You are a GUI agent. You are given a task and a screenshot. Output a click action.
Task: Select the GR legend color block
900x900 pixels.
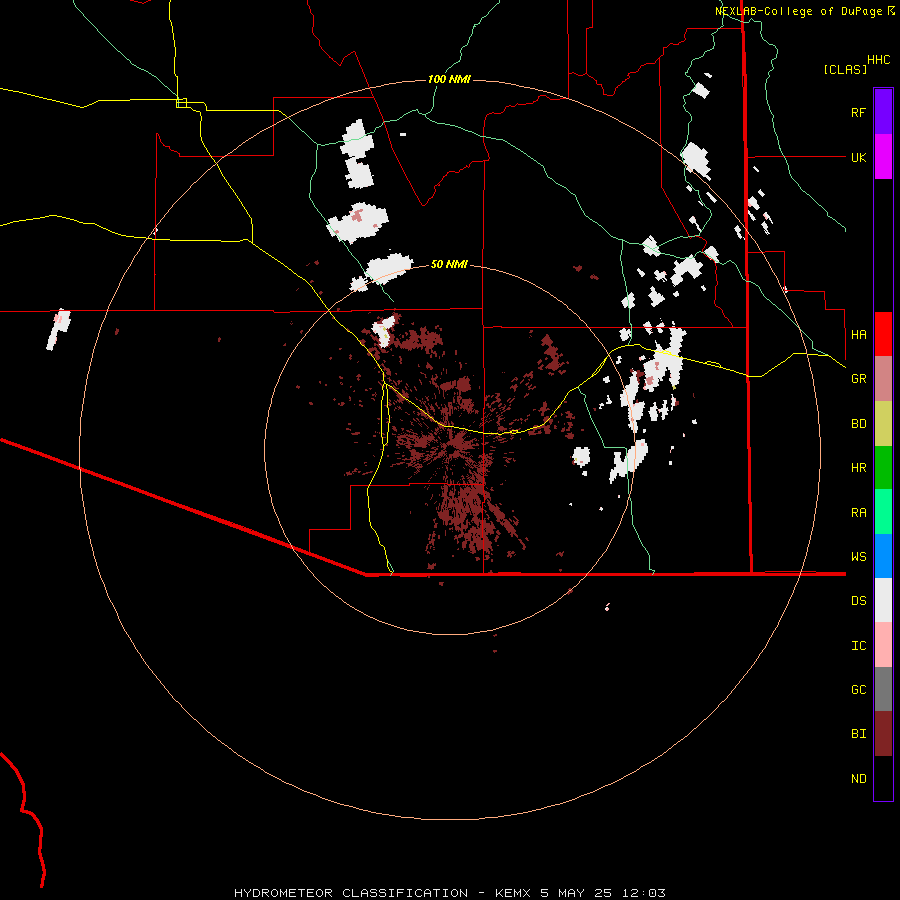click(x=883, y=379)
